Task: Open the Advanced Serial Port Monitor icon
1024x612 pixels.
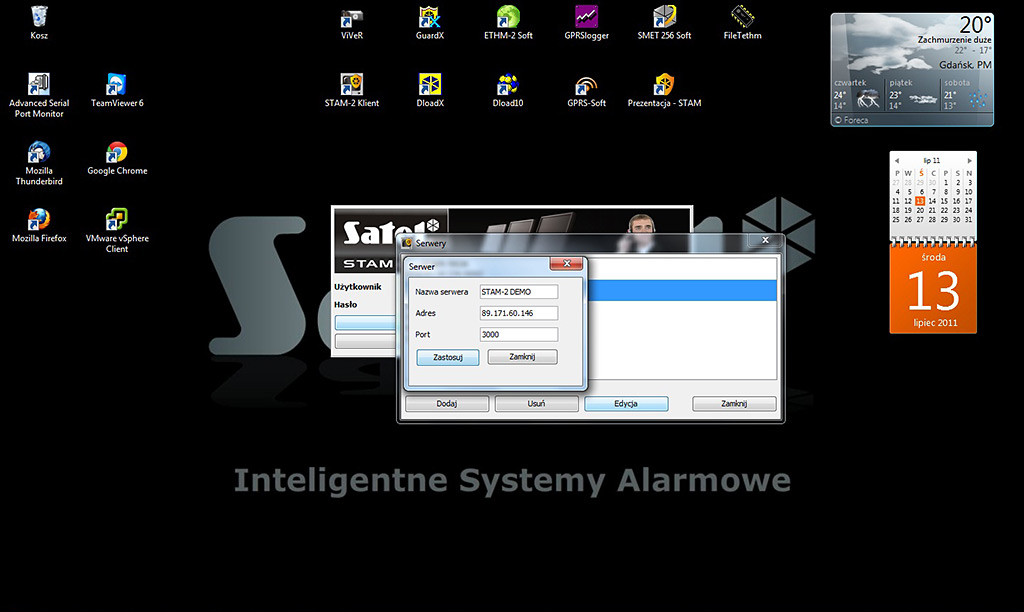Action: (39, 86)
